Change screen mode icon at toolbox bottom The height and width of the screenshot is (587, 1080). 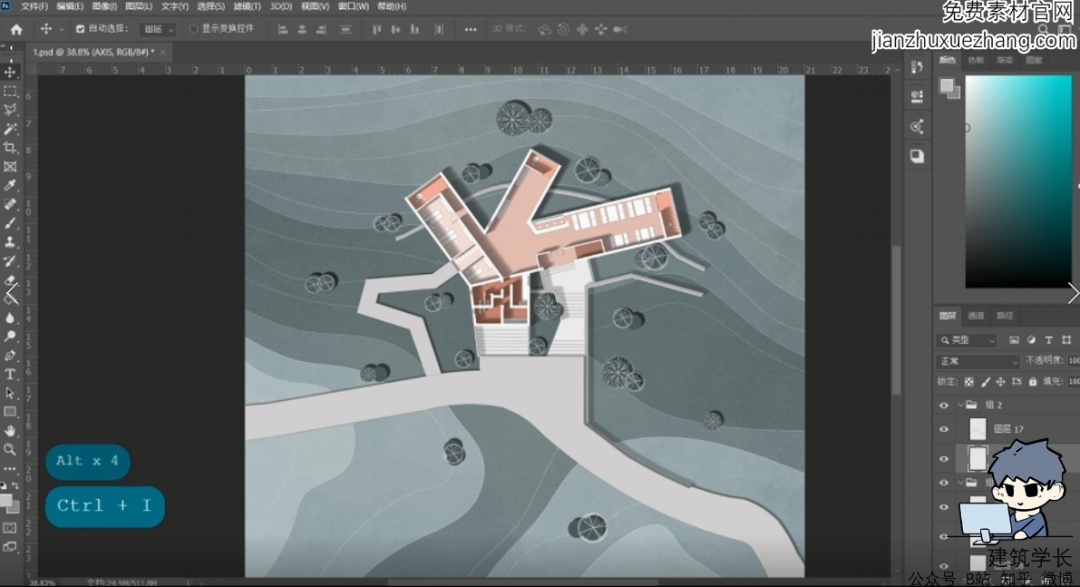[x=10, y=547]
